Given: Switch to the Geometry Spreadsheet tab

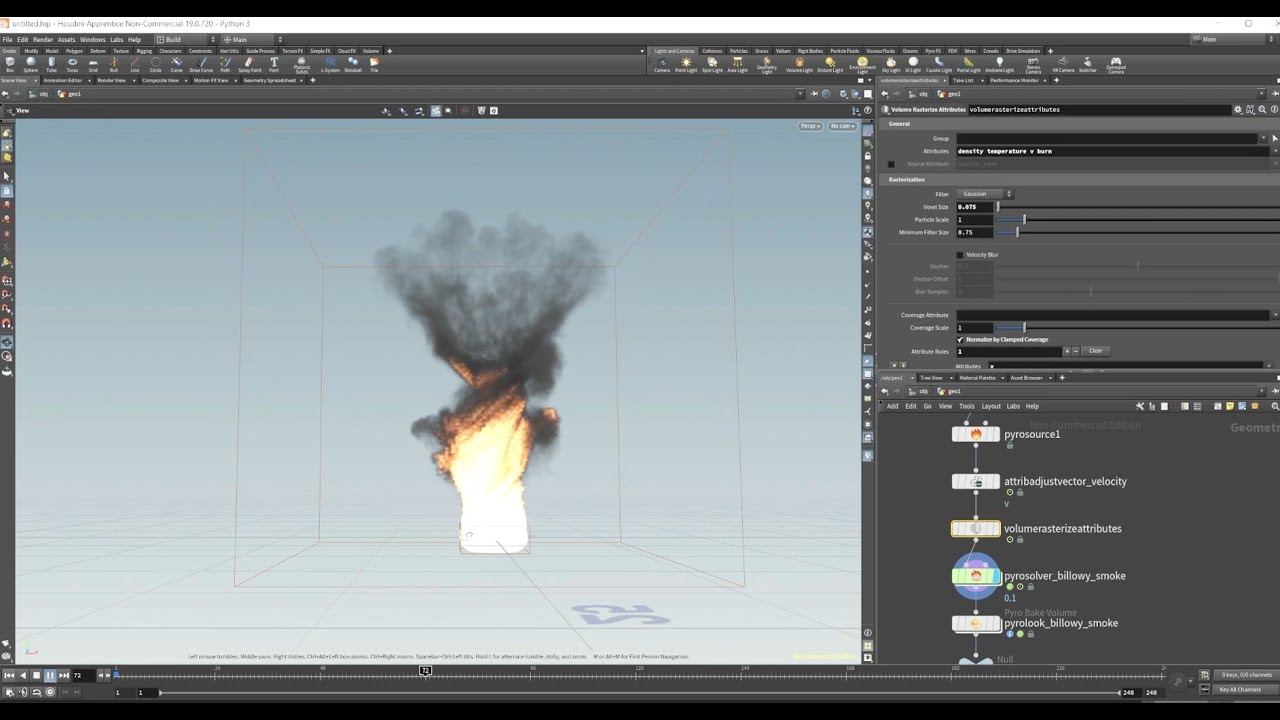Looking at the screenshot, I should [x=270, y=80].
